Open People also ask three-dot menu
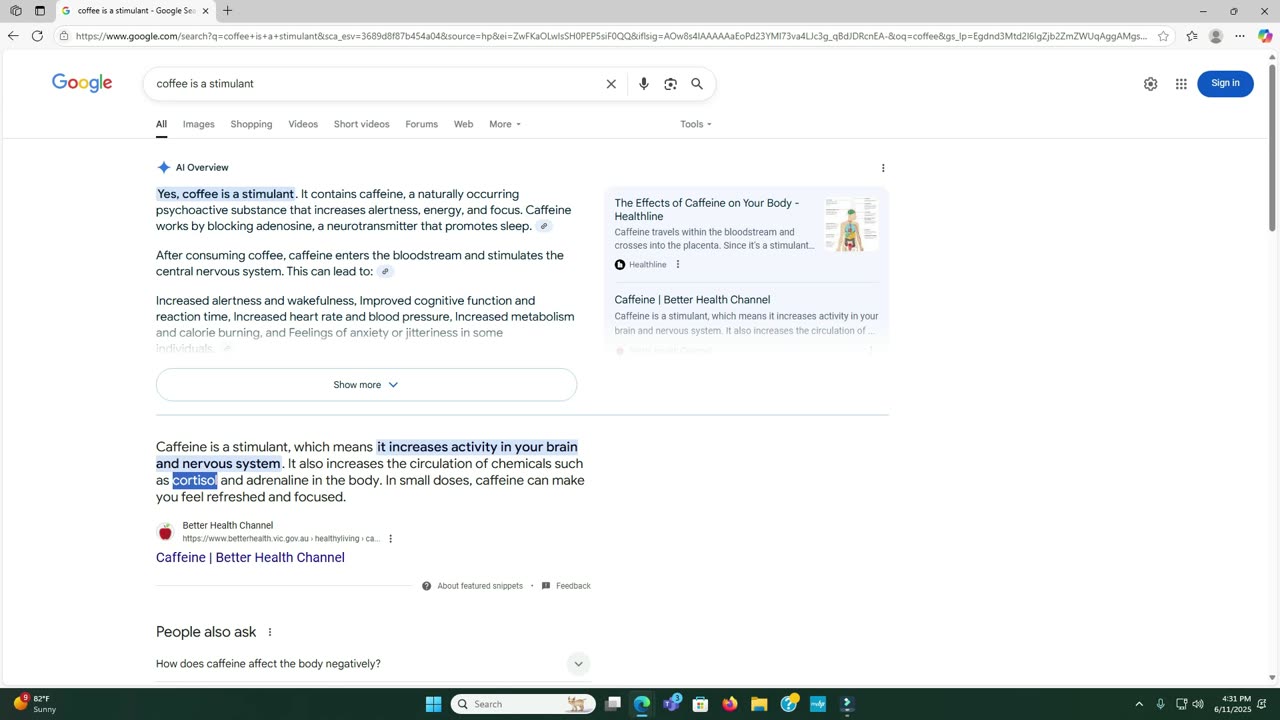Screen dimensions: 1280x720 pyautogui.click(x=269, y=632)
